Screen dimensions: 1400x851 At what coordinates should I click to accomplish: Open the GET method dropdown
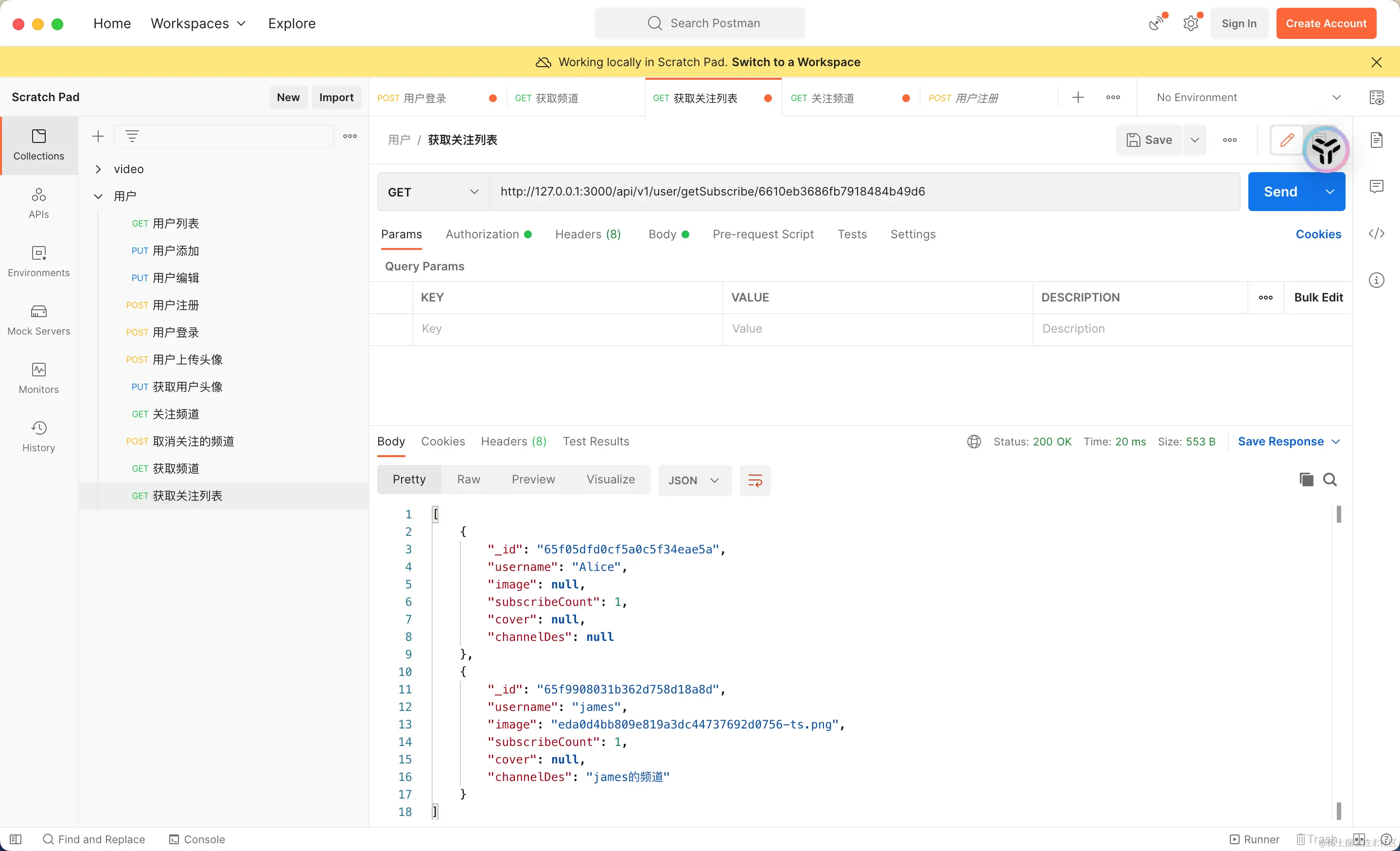[433, 192]
